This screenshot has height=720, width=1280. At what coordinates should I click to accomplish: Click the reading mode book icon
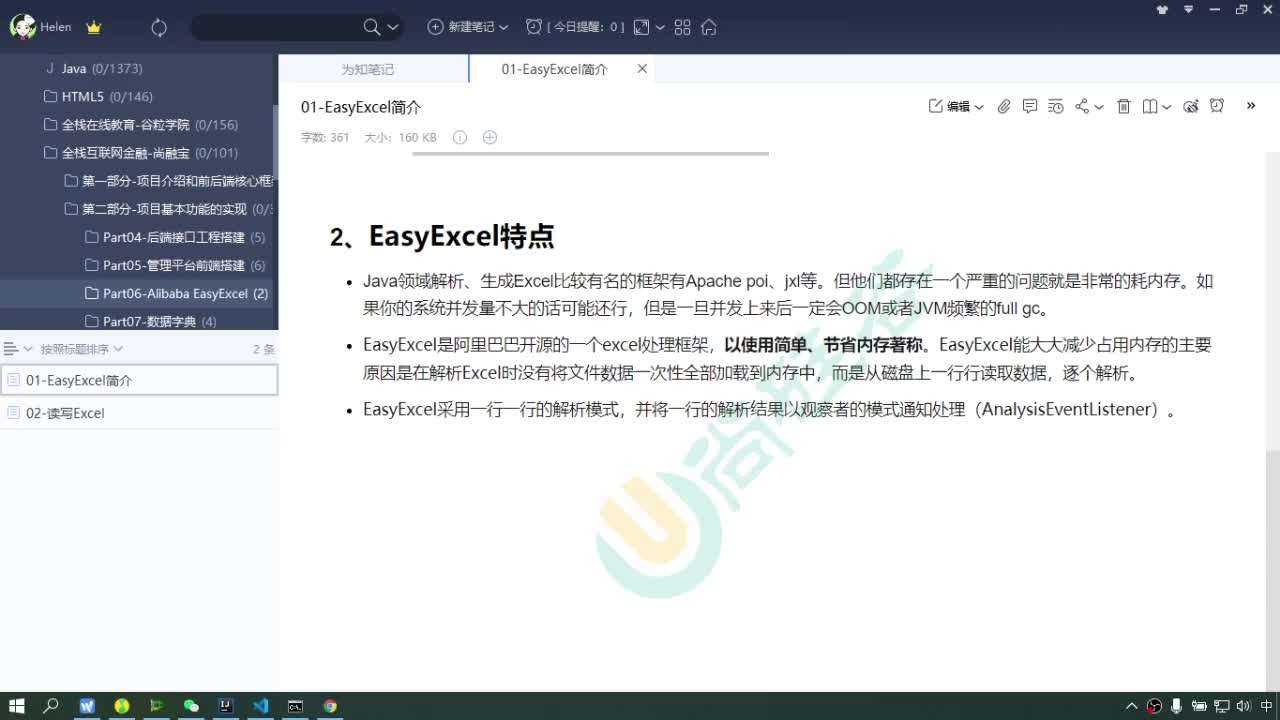click(x=1150, y=106)
